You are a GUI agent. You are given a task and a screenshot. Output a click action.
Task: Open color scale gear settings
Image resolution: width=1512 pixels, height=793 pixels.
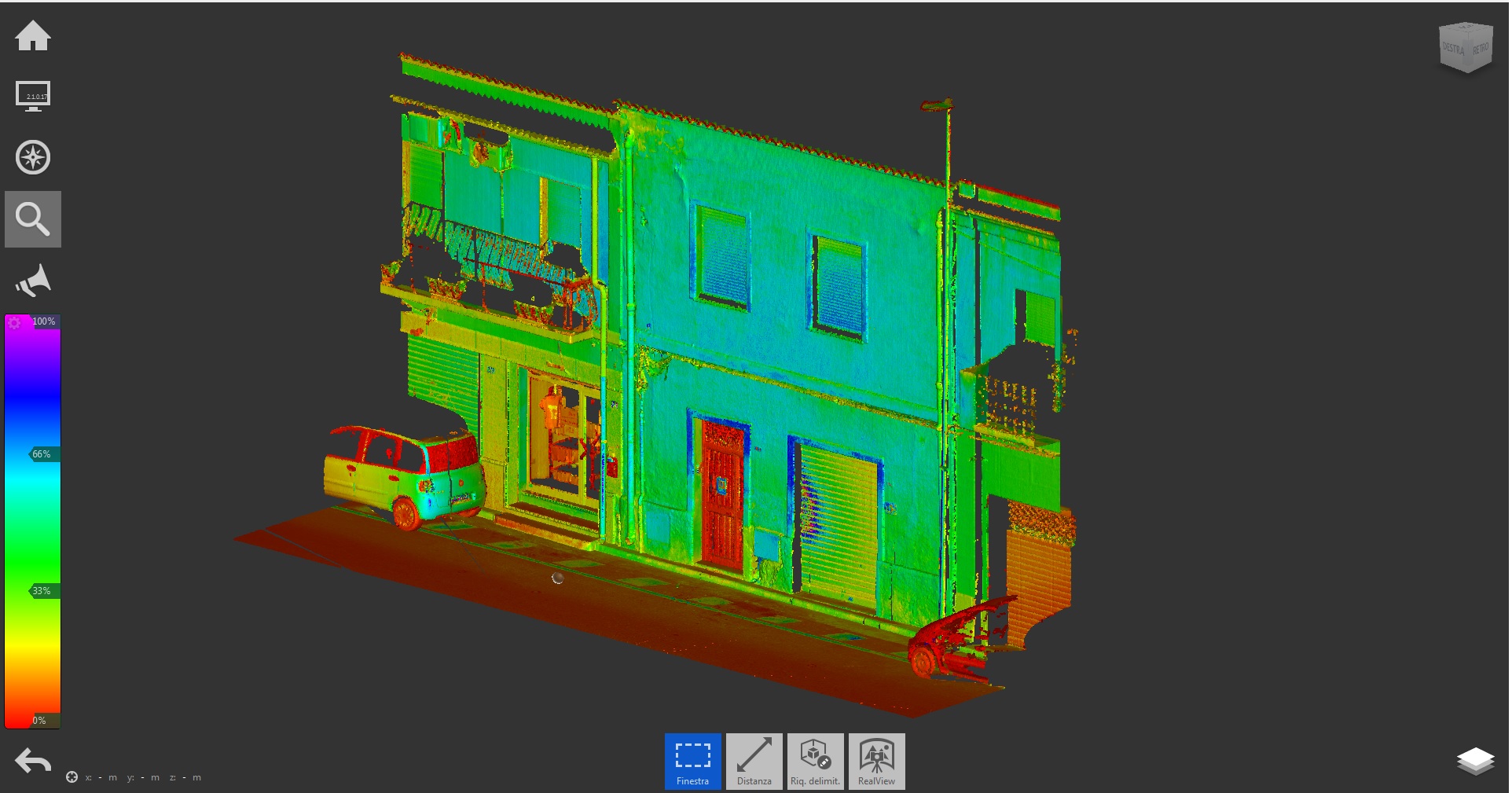(14, 322)
